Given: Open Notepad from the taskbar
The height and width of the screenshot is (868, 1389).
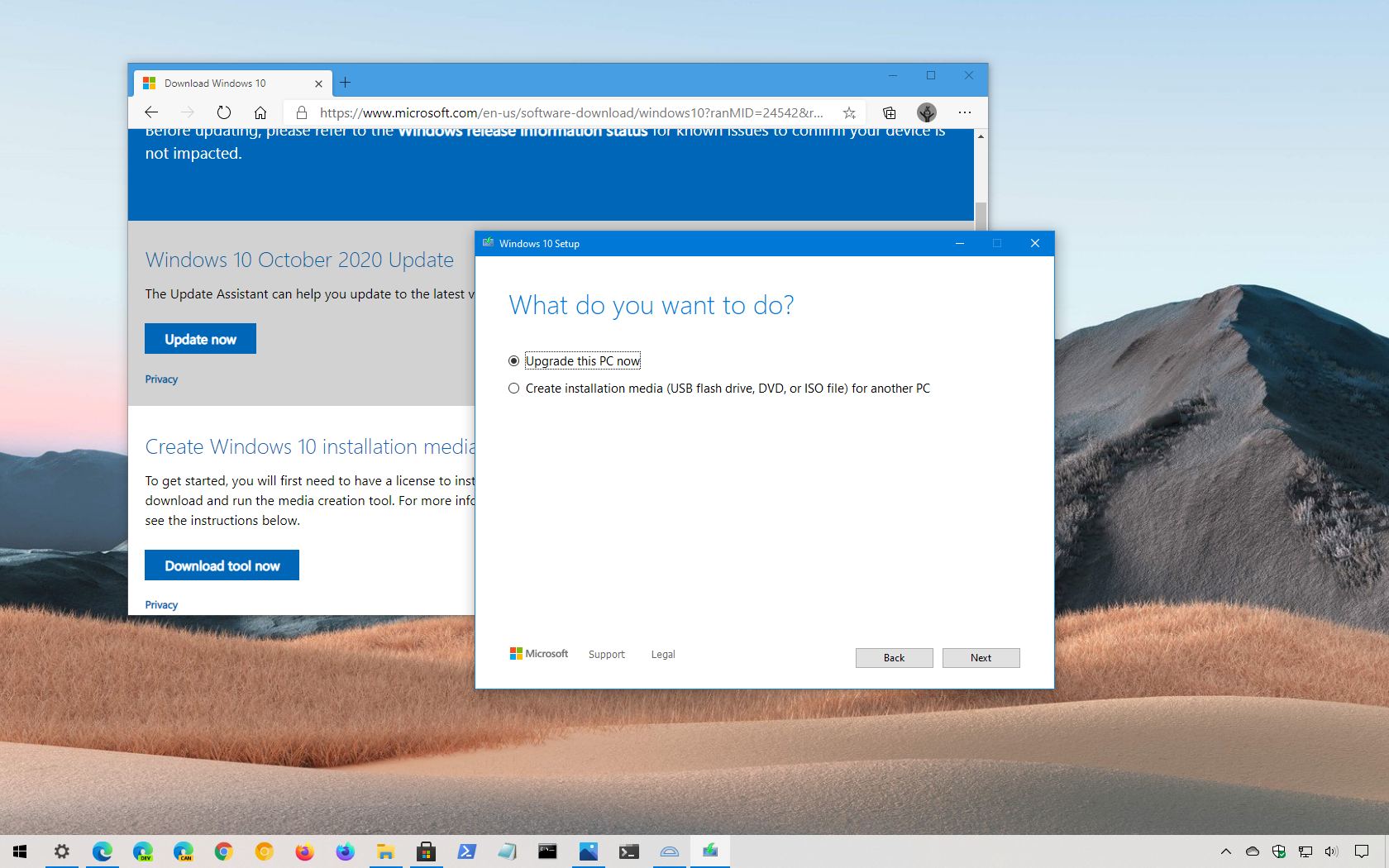Looking at the screenshot, I should (x=508, y=851).
